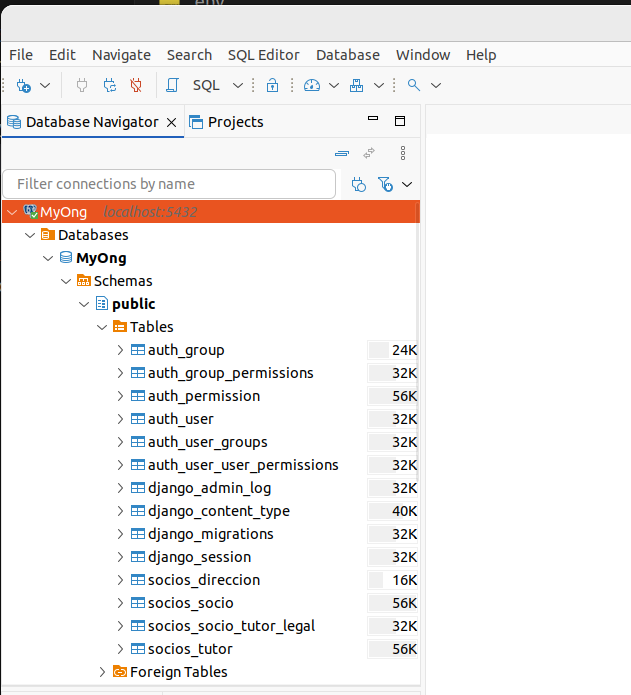Open dropdown next to dashboard gauge icon
Viewport: 631px width, 695px height.
[x=334, y=85]
